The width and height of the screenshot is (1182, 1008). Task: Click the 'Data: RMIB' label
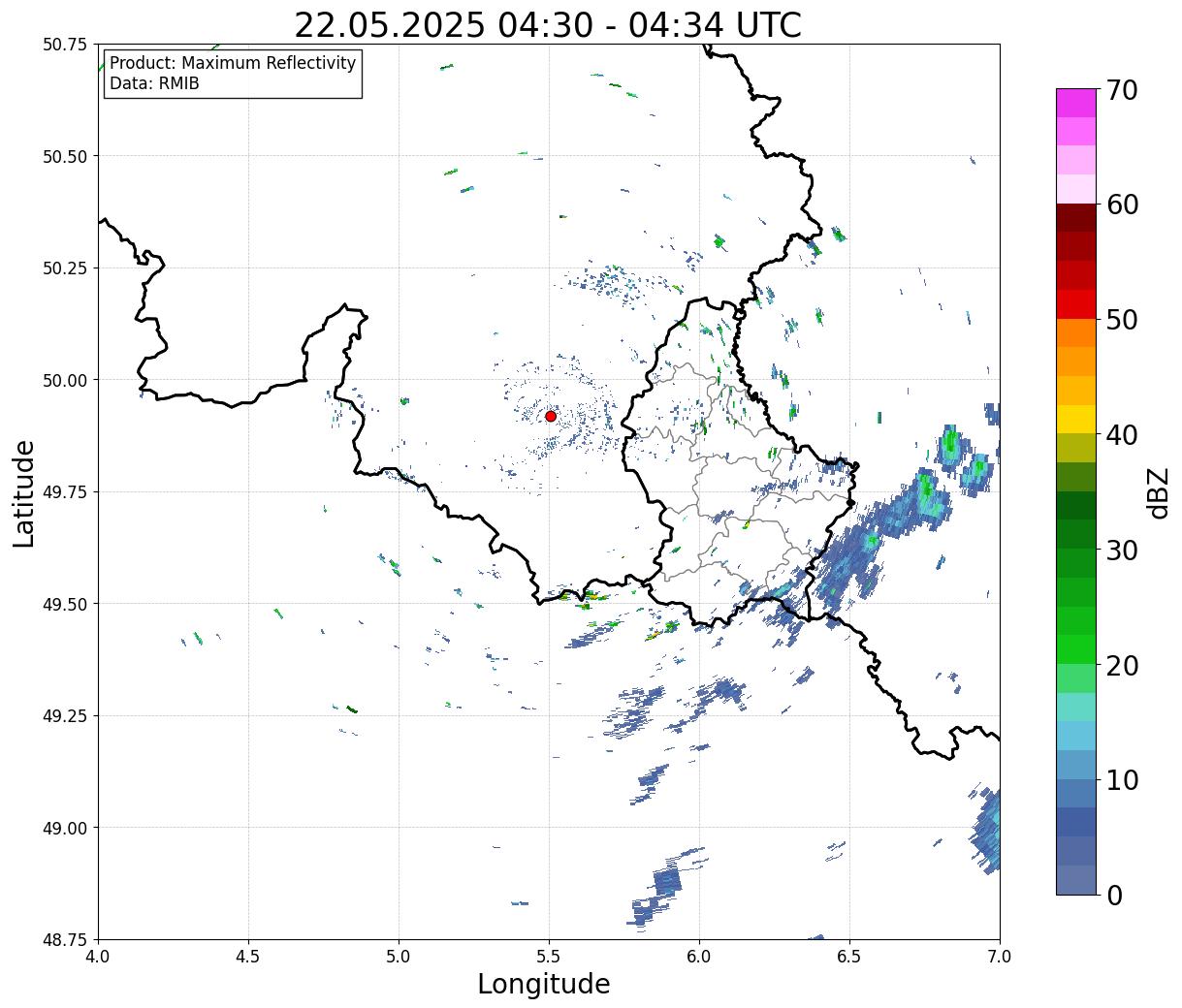(x=154, y=84)
